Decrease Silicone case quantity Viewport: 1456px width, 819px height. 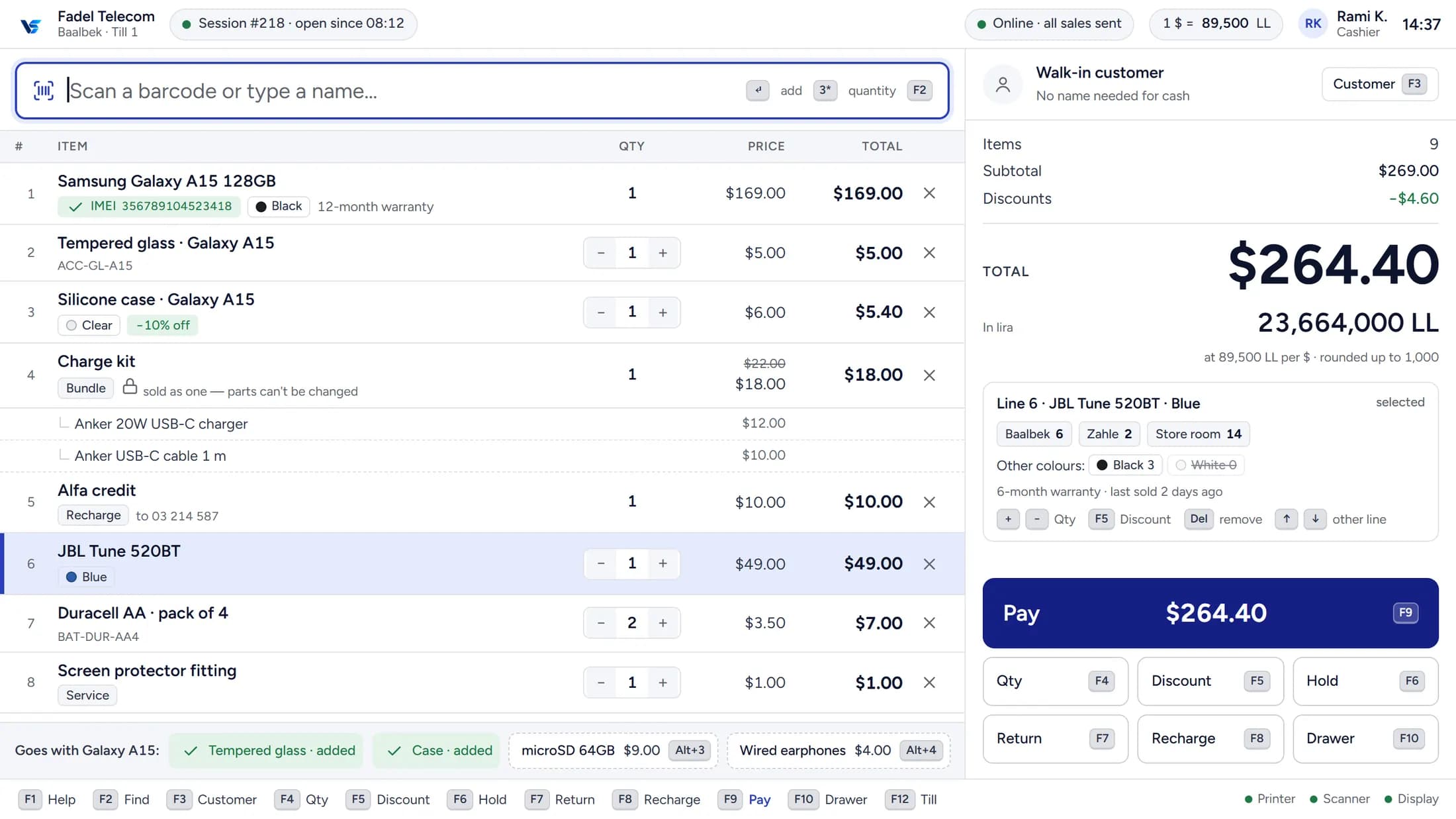coord(601,313)
